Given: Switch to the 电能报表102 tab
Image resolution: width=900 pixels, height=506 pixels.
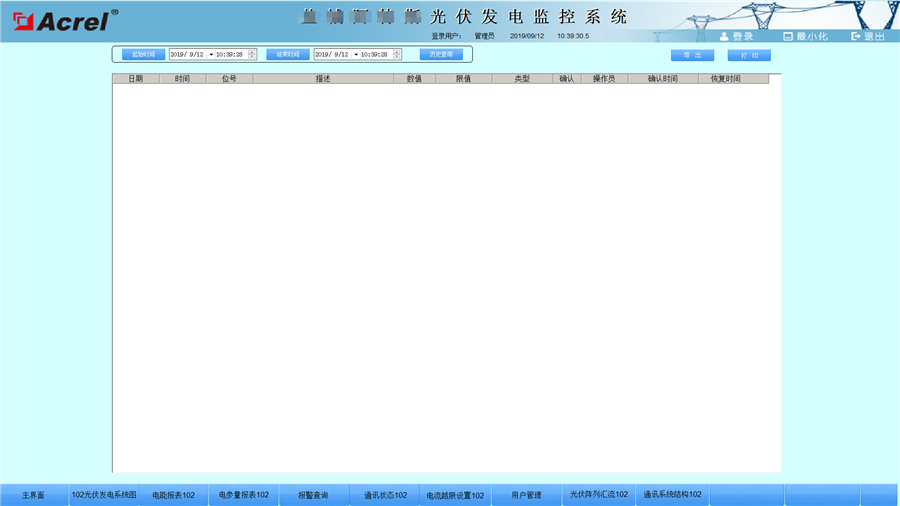Looking at the screenshot, I should [173, 495].
